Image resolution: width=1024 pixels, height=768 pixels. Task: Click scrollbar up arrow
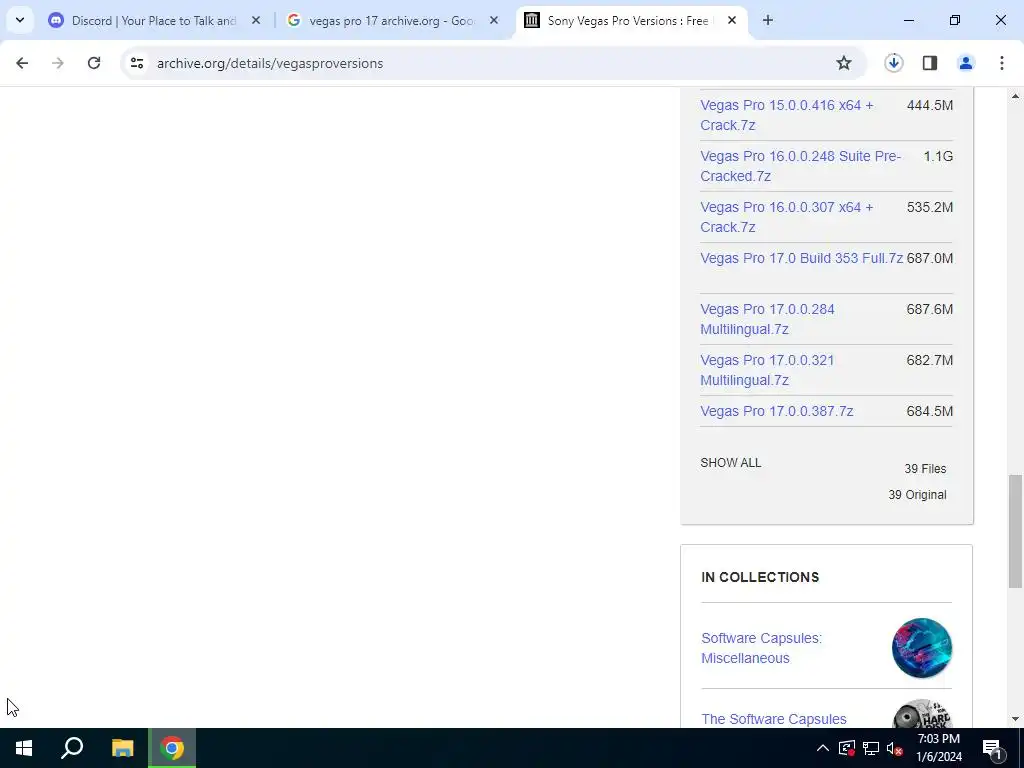[x=1015, y=96]
